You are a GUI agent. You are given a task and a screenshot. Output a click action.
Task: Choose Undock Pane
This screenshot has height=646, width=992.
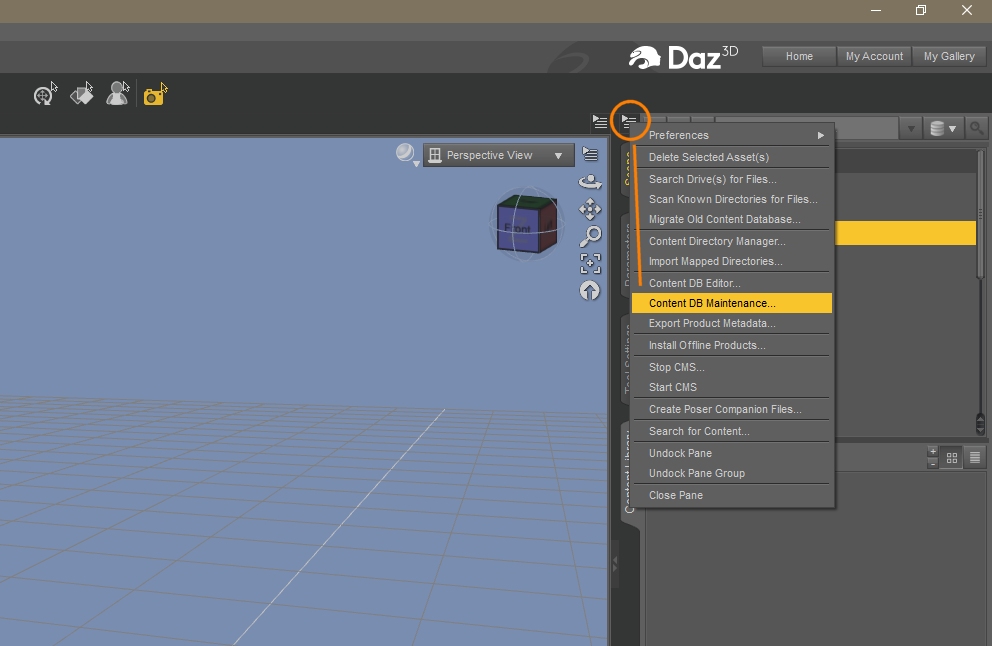coord(731,453)
